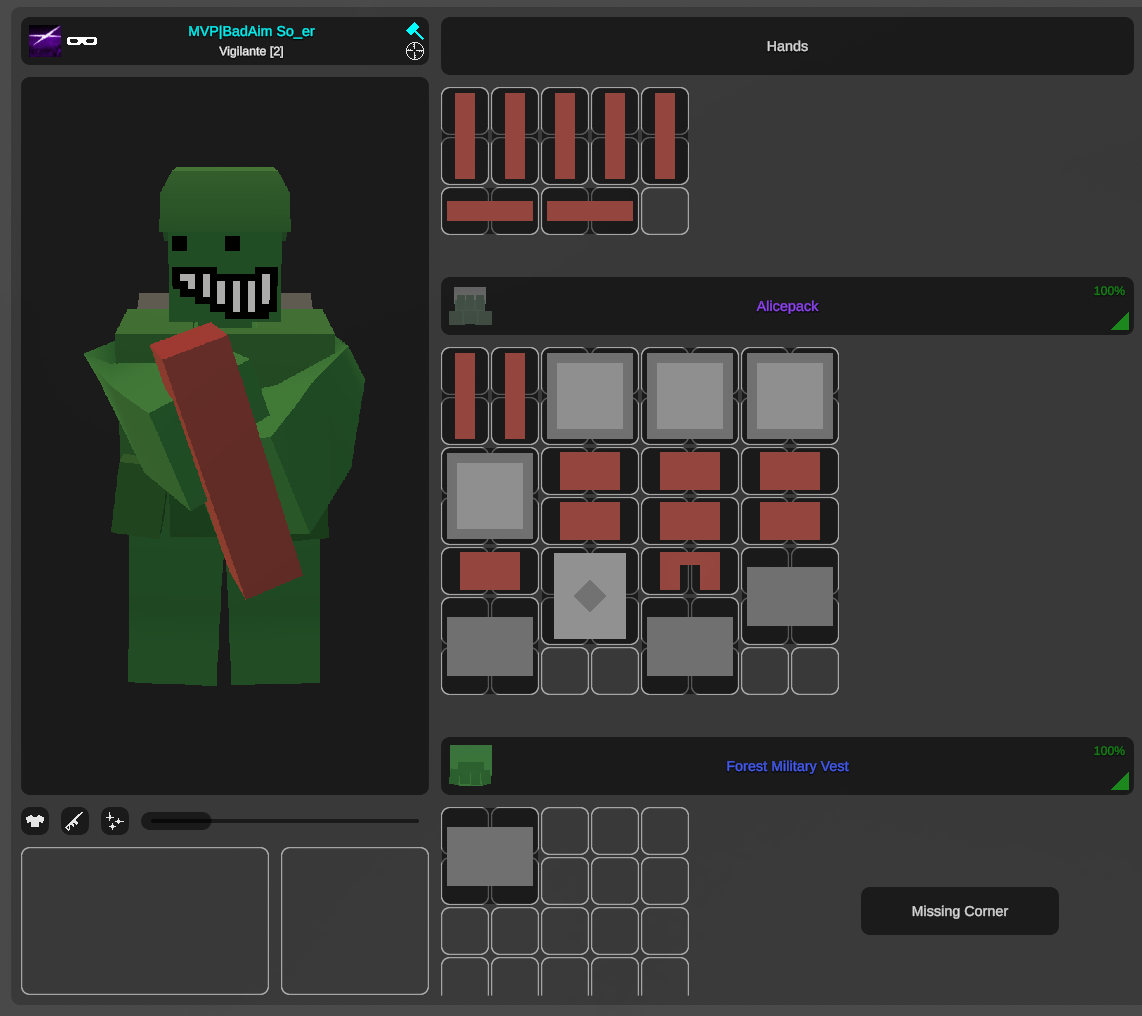Click the Hands header bar
This screenshot has height=1016, width=1142.
tap(787, 46)
